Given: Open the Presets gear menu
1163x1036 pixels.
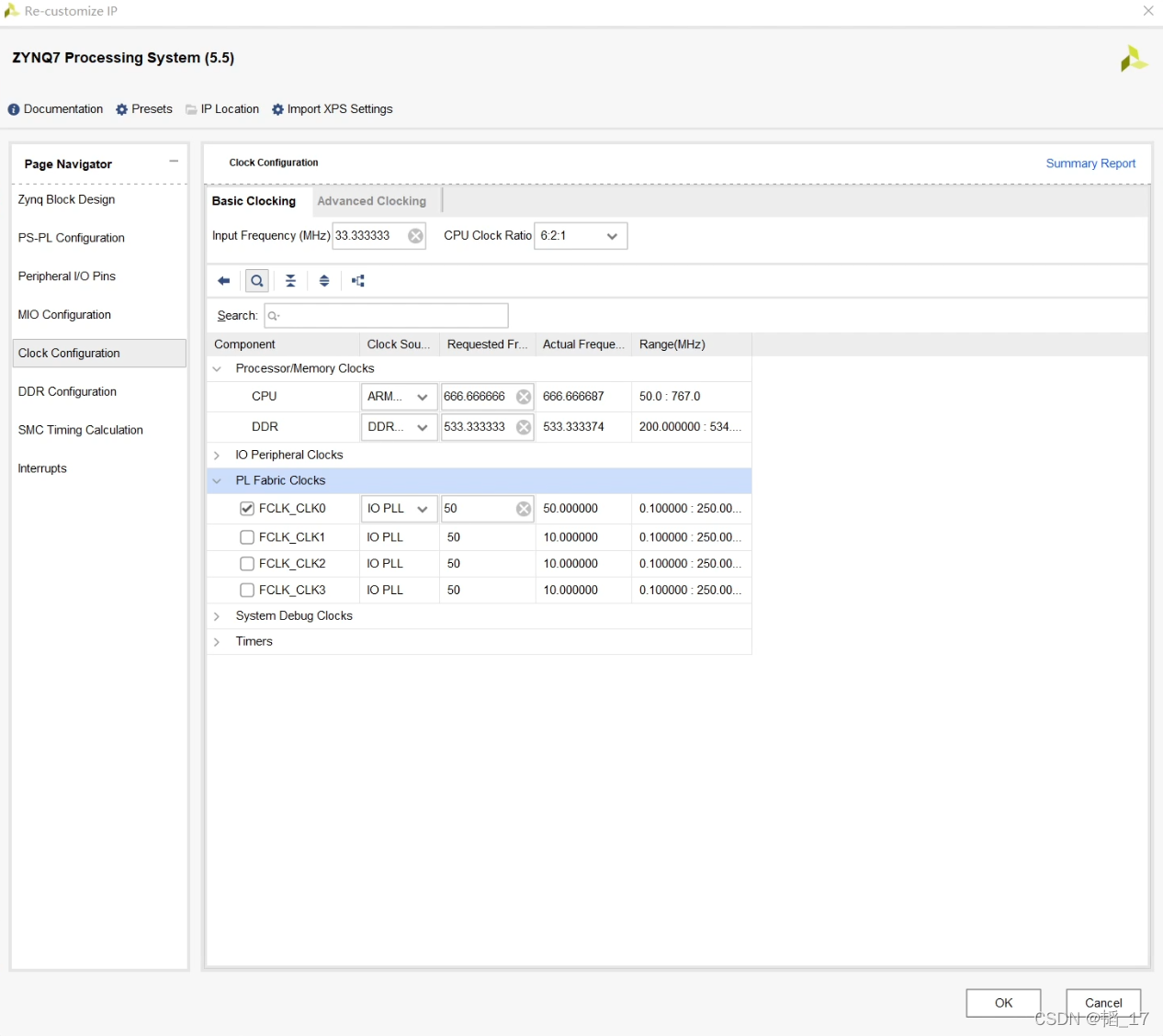Looking at the screenshot, I should (x=144, y=109).
